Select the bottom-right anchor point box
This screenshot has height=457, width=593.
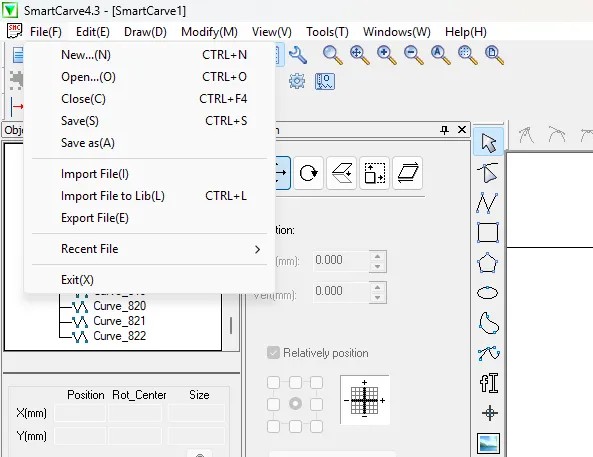pos(317,426)
